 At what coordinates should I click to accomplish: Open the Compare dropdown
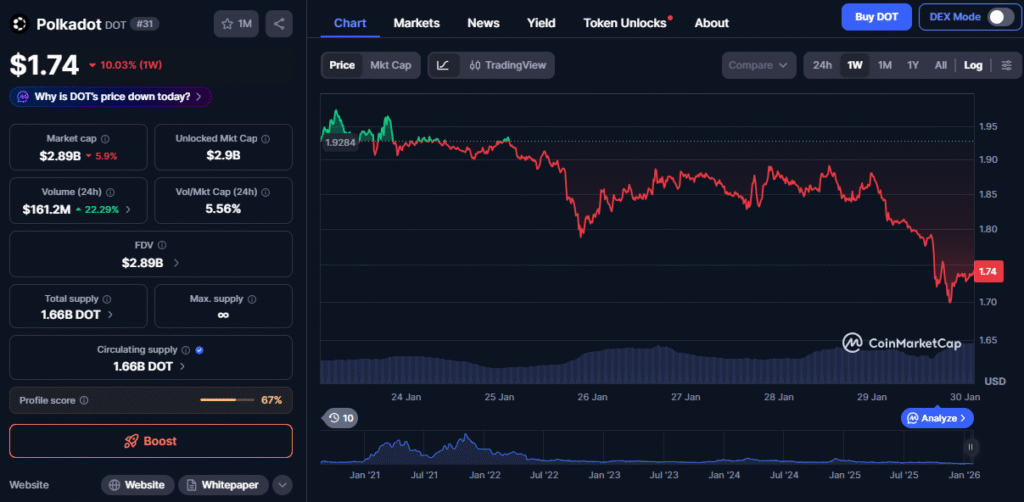759,65
